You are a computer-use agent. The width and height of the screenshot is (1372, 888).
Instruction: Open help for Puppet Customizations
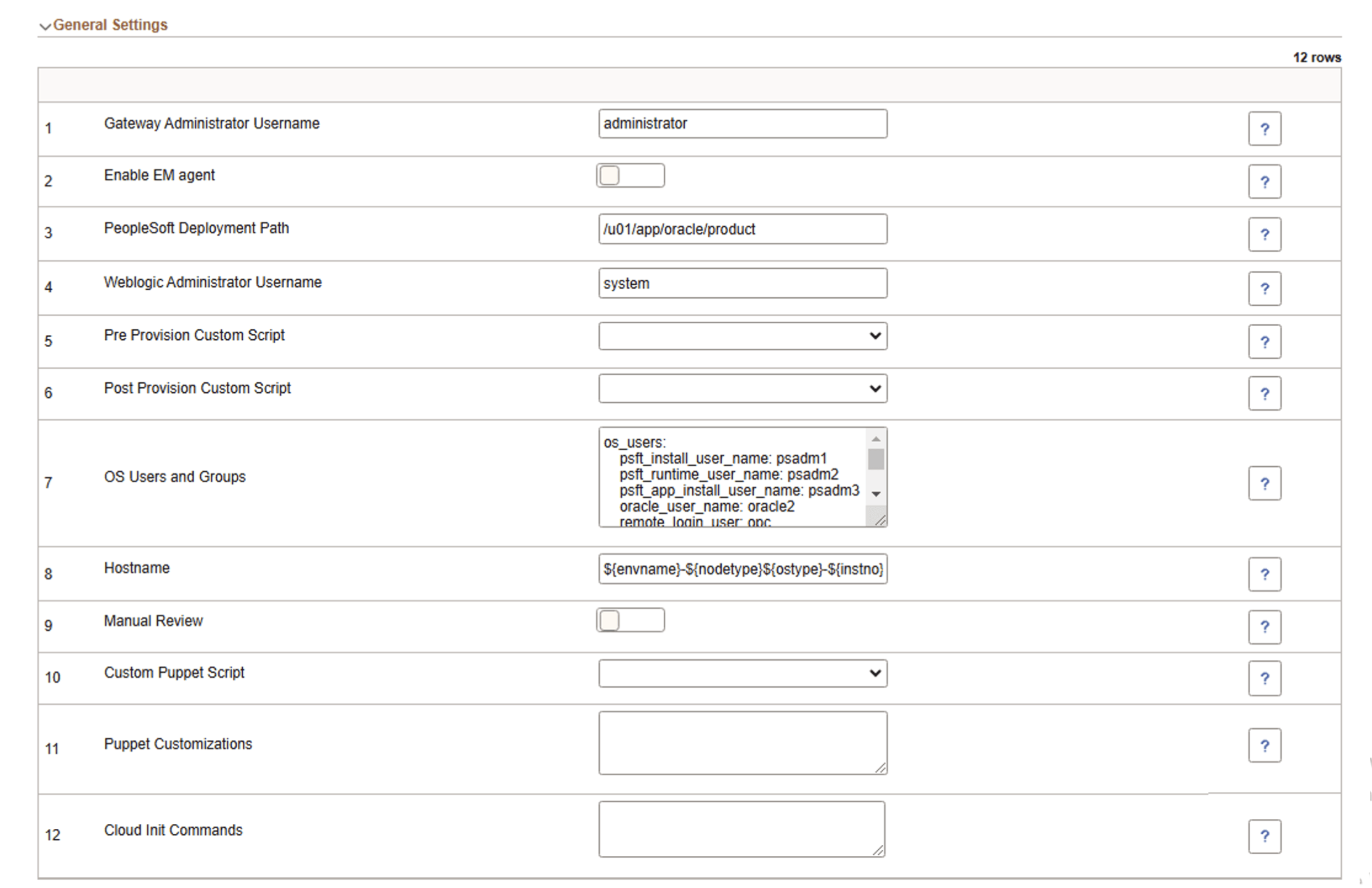(1265, 745)
